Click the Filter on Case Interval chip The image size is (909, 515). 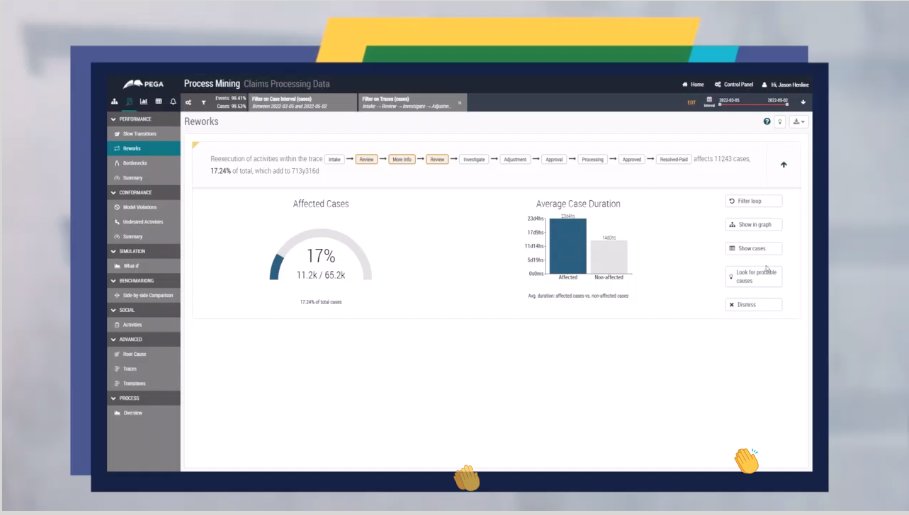tap(303, 102)
